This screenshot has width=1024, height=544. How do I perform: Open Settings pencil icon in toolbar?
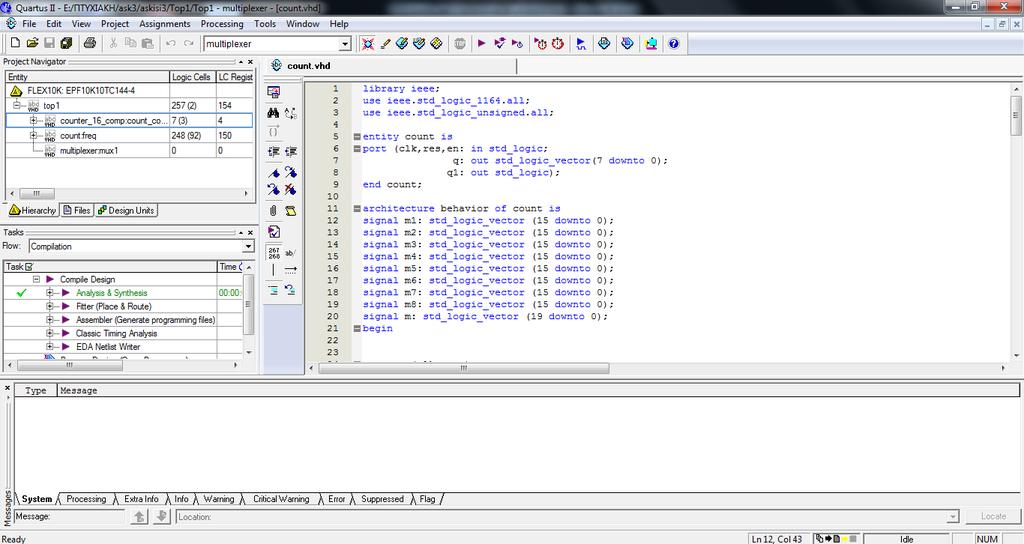pyautogui.click(x=385, y=44)
